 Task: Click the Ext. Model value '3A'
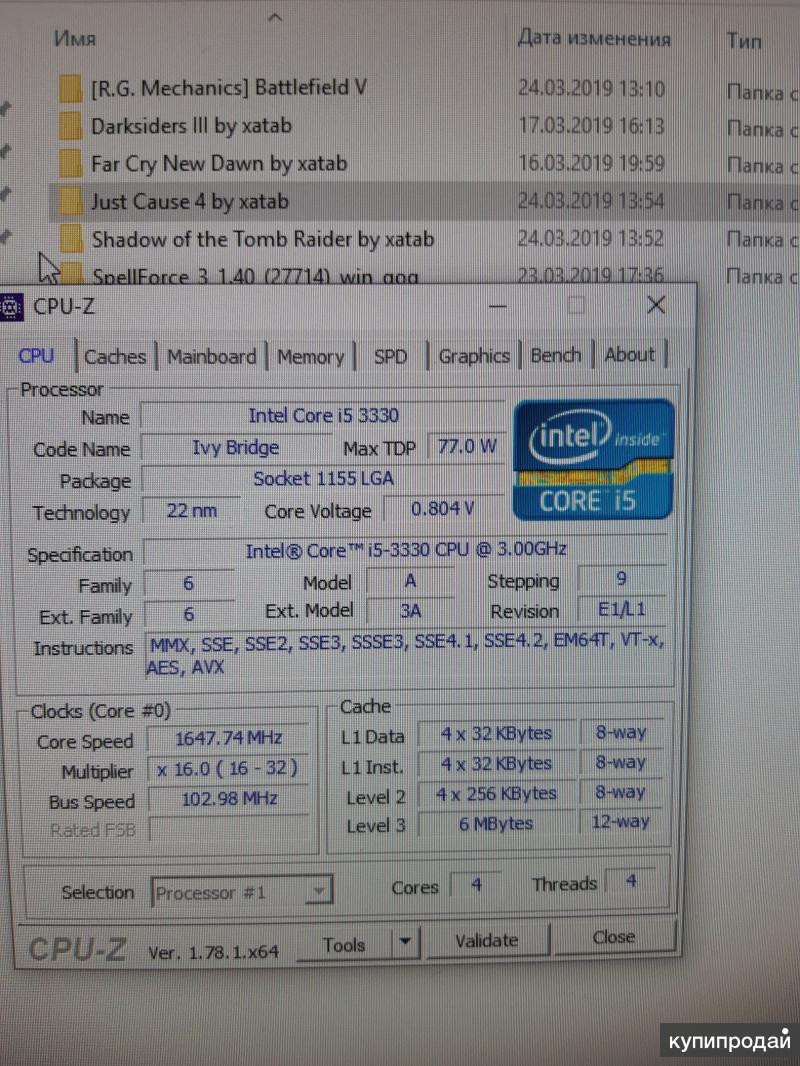[410, 611]
